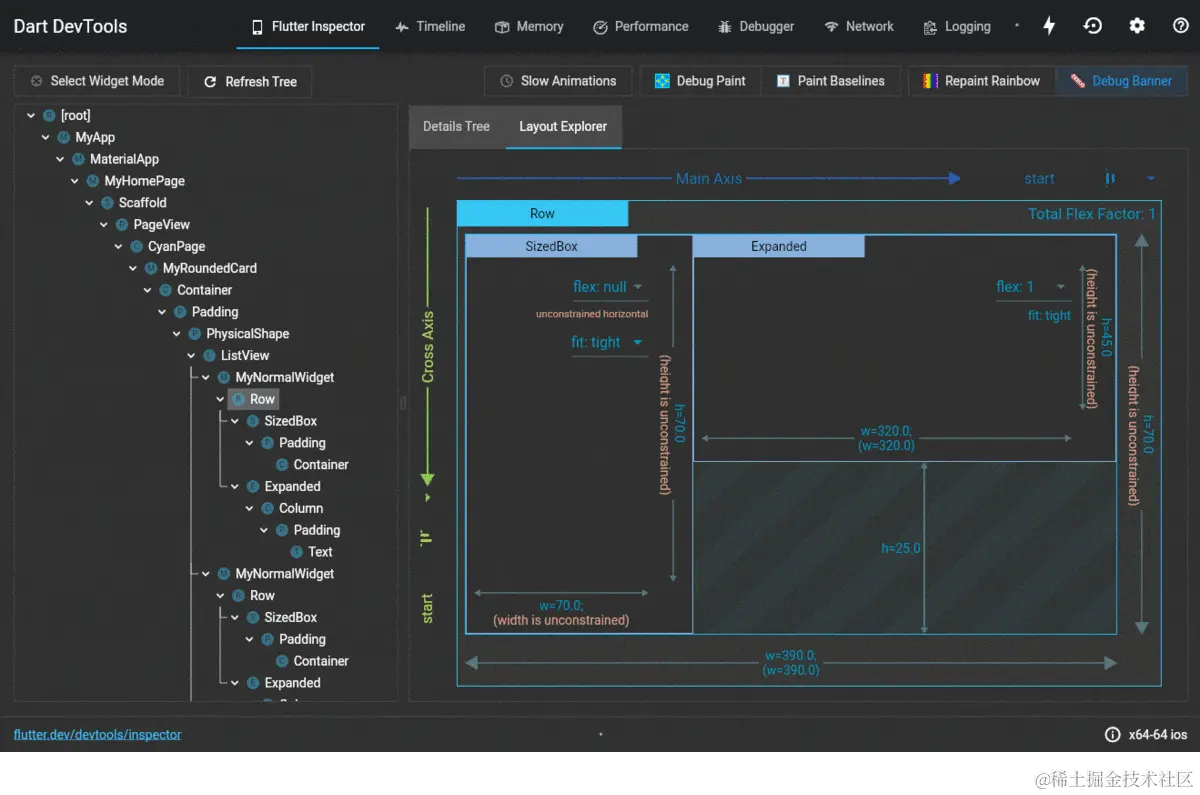Click the MyHomePage widget icon
The image size is (1200, 795).
click(x=93, y=181)
